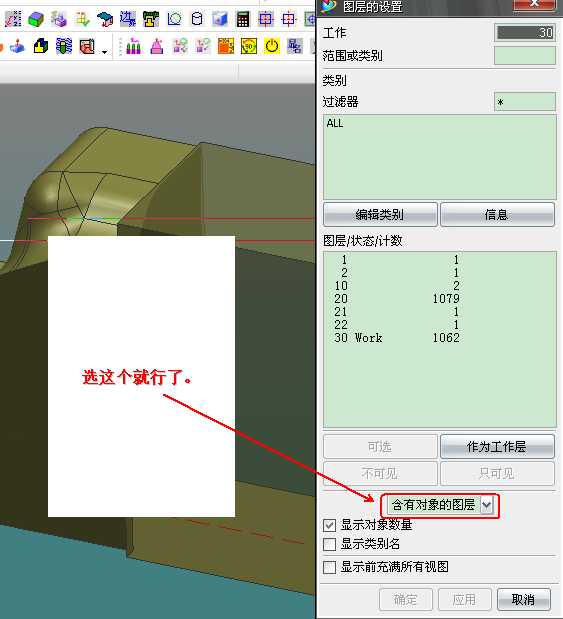Viewport: 563px width, 619px height.
Task: Click the 作为工作层 button
Action: (x=497, y=446)
